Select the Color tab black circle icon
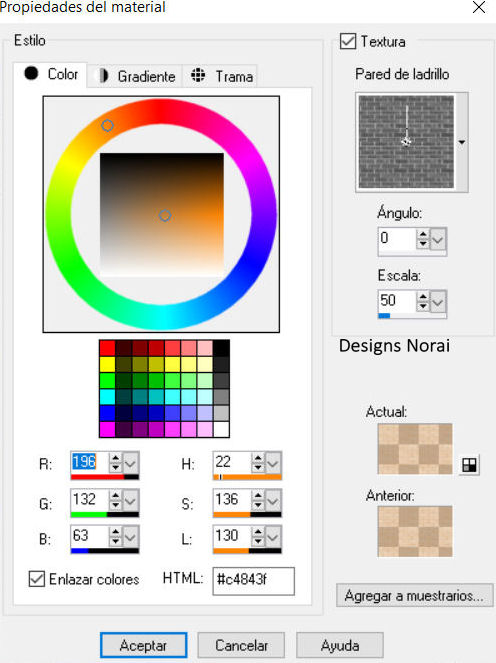 (x=31, y=73)
